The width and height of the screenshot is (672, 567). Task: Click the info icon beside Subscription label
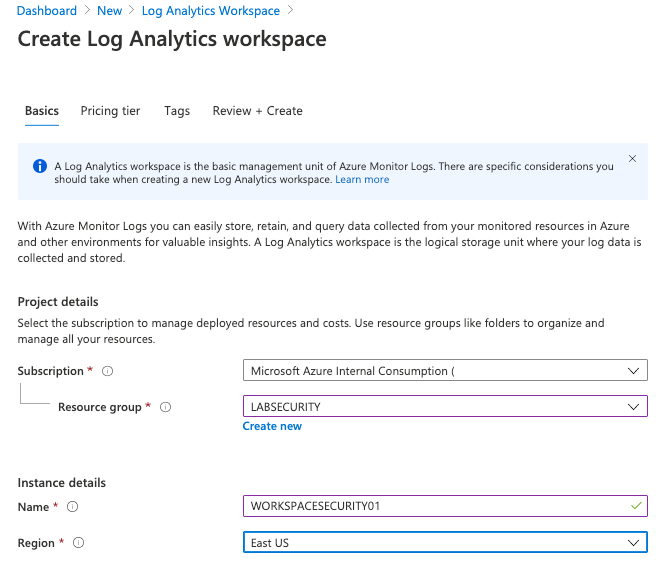(107, 371)
